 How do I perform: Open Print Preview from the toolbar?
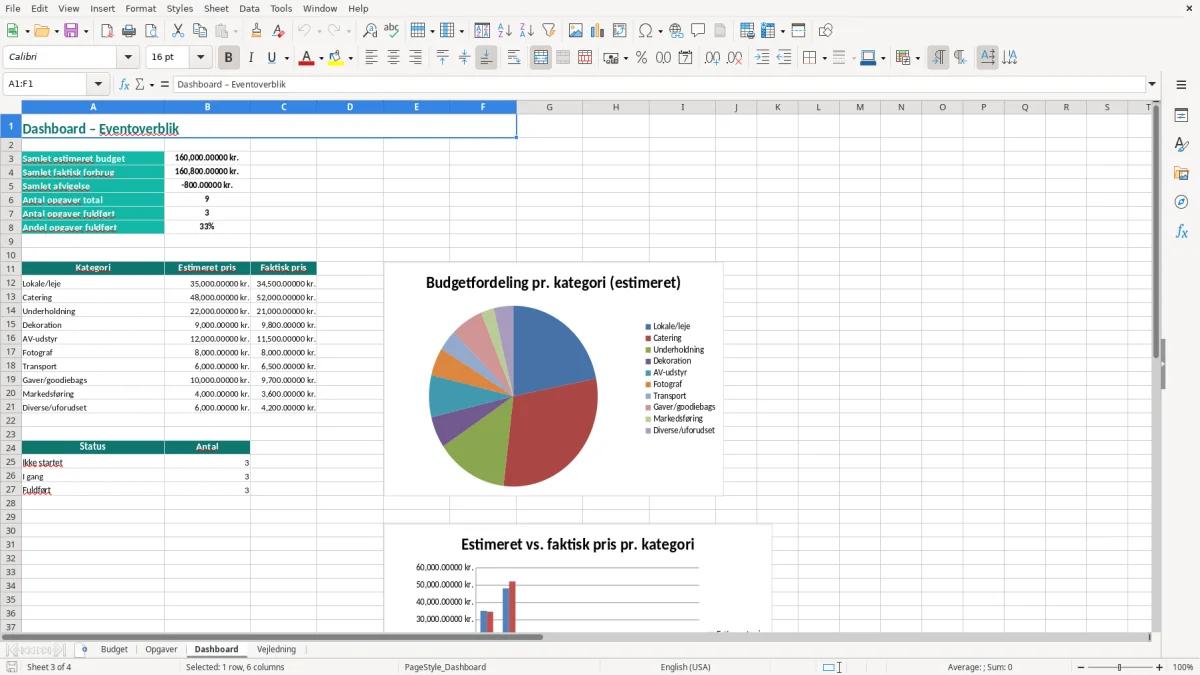[x=151, y=31]
